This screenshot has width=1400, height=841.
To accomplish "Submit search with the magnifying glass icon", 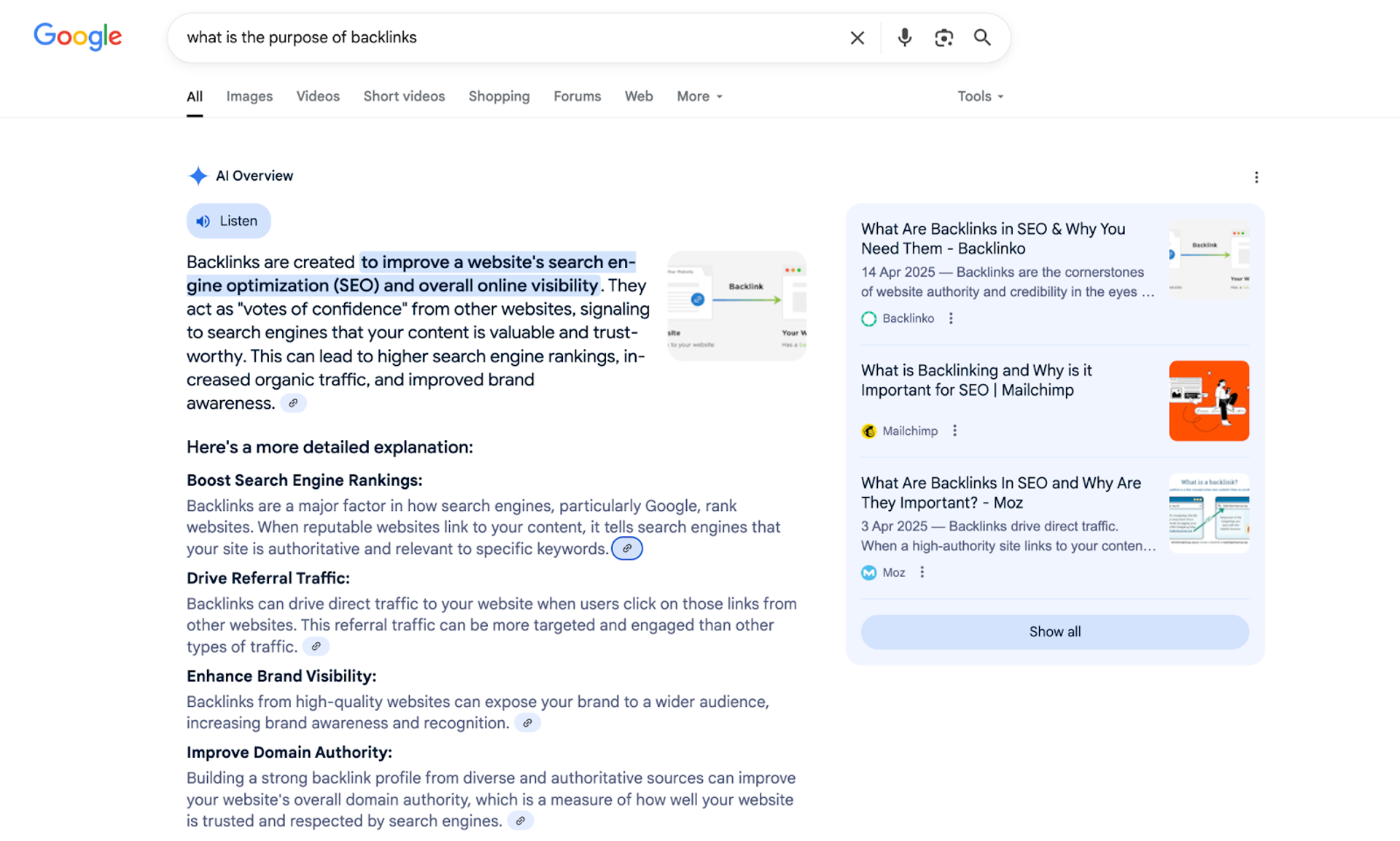I will (x=982, y=37).
